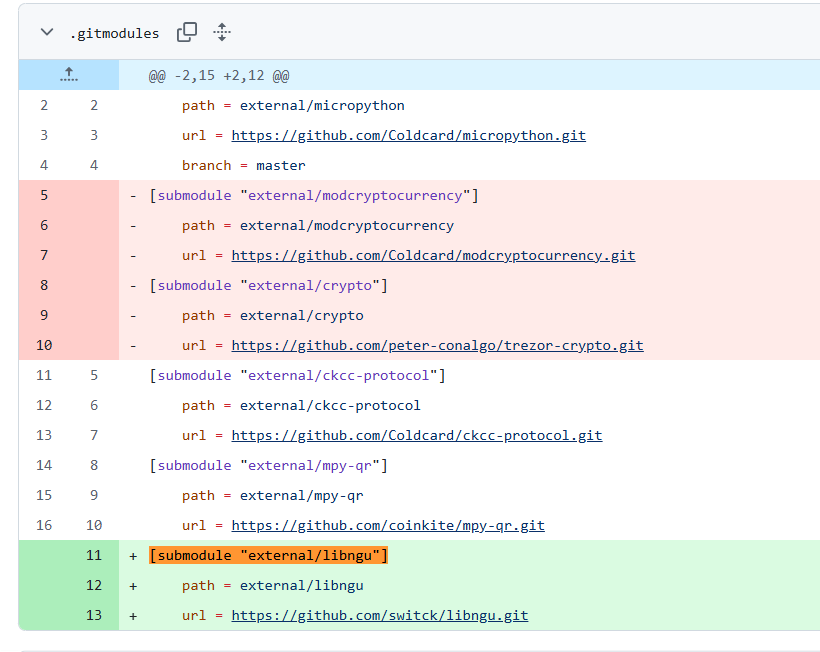This screenshot has width=820, height=652.
Task: Click the removed path = external/crypto line
Action: coord(272,316)
